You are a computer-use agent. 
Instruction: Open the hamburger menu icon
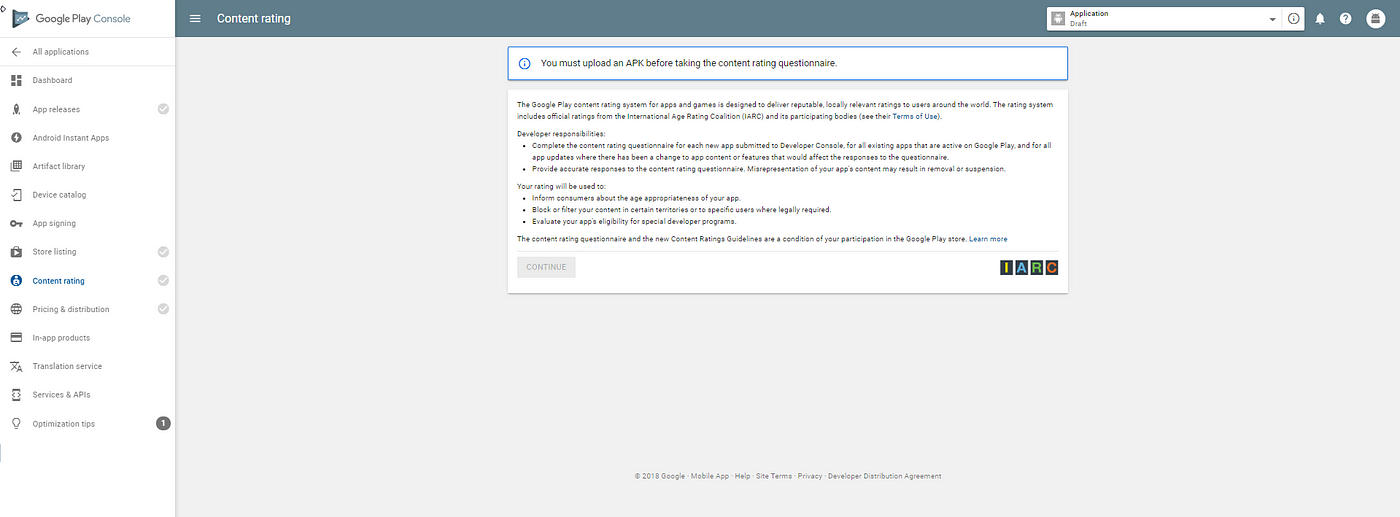(195, 18)
